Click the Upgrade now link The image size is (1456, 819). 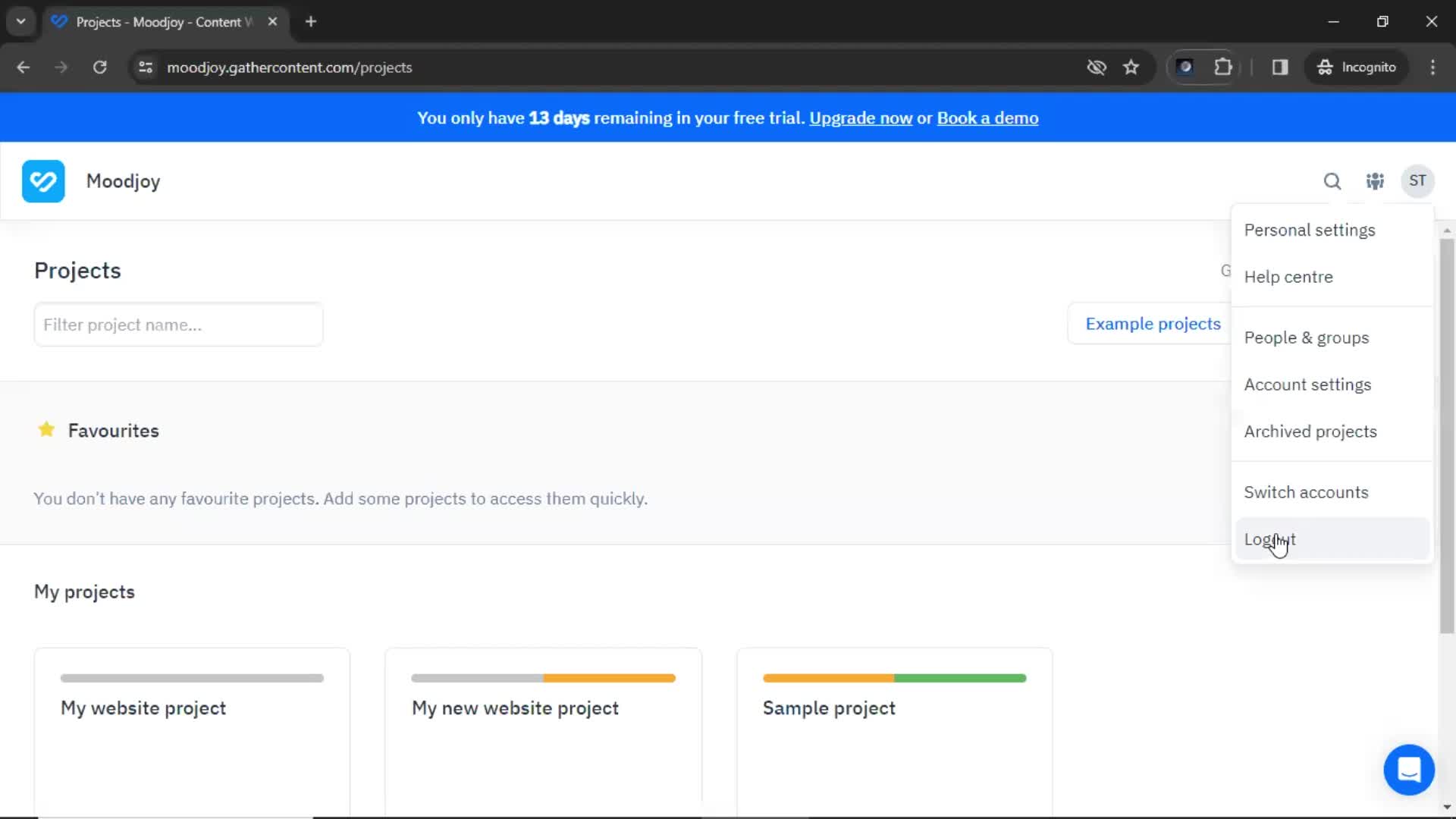[860, 118]
